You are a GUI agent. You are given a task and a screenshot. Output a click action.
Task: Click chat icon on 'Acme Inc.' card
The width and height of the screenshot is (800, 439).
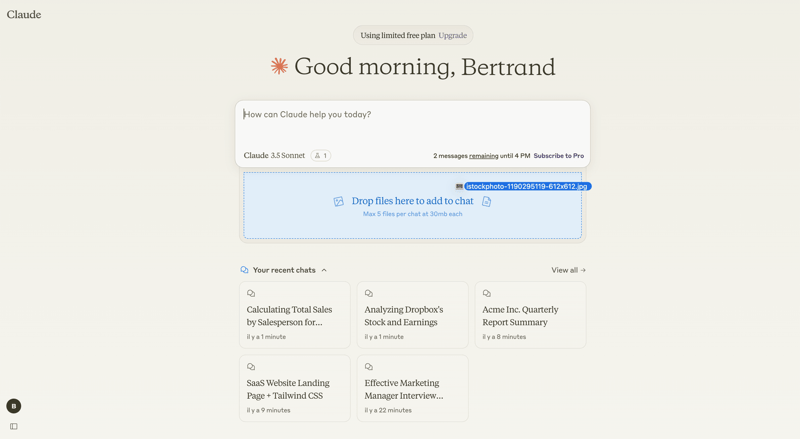point(487,294)
